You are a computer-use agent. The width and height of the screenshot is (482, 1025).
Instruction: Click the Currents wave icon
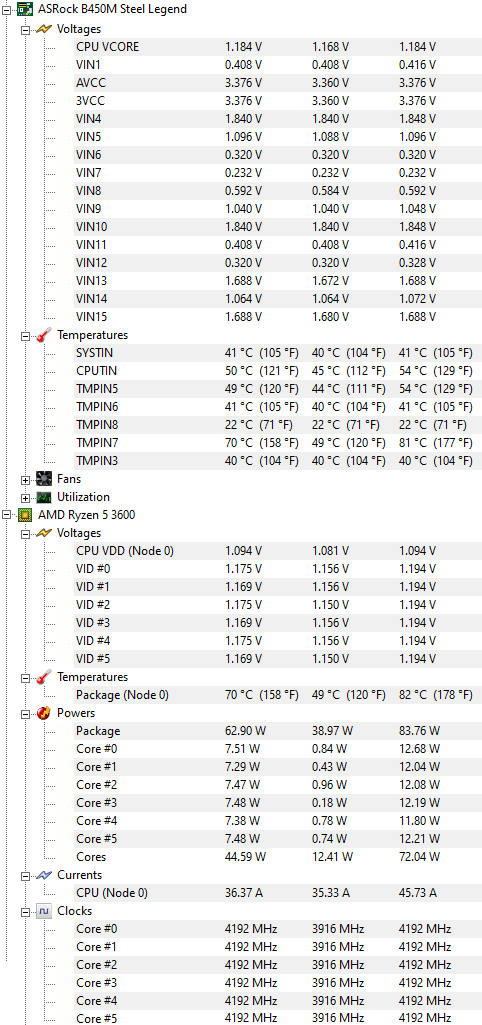click(x=44, y=875)
